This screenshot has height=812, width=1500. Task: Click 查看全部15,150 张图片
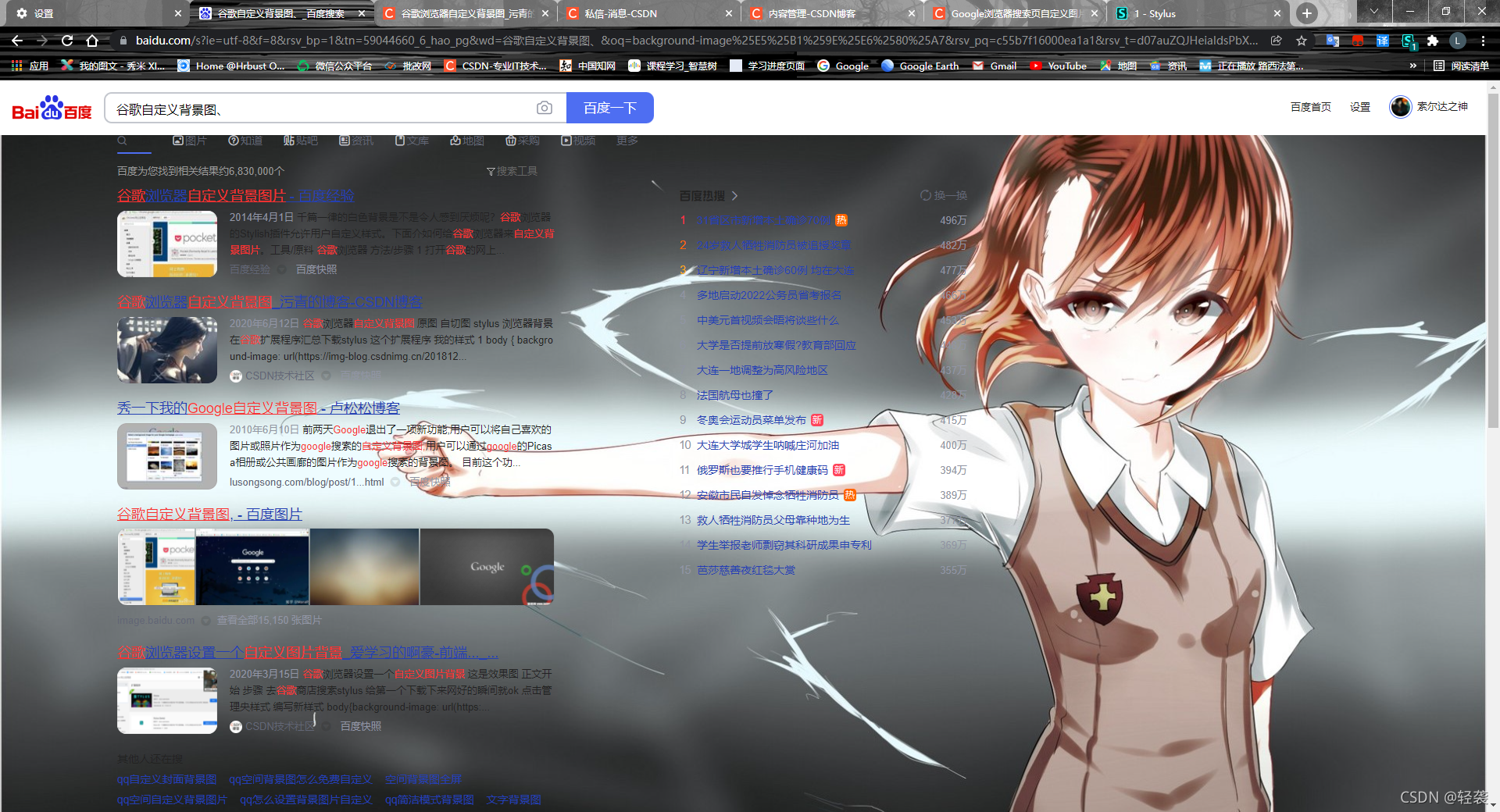[269, 620]
